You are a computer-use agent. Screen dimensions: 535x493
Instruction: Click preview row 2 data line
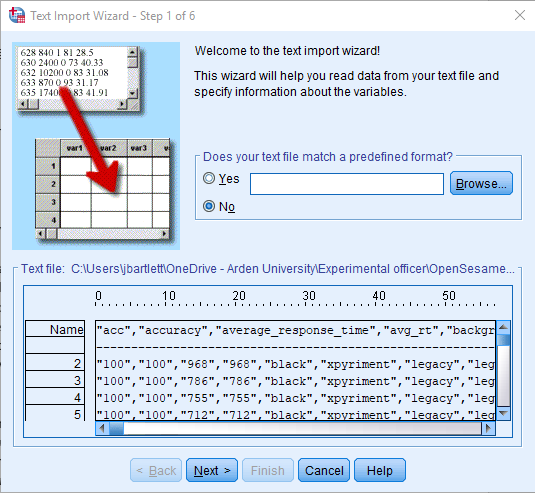tap(295, 364)
